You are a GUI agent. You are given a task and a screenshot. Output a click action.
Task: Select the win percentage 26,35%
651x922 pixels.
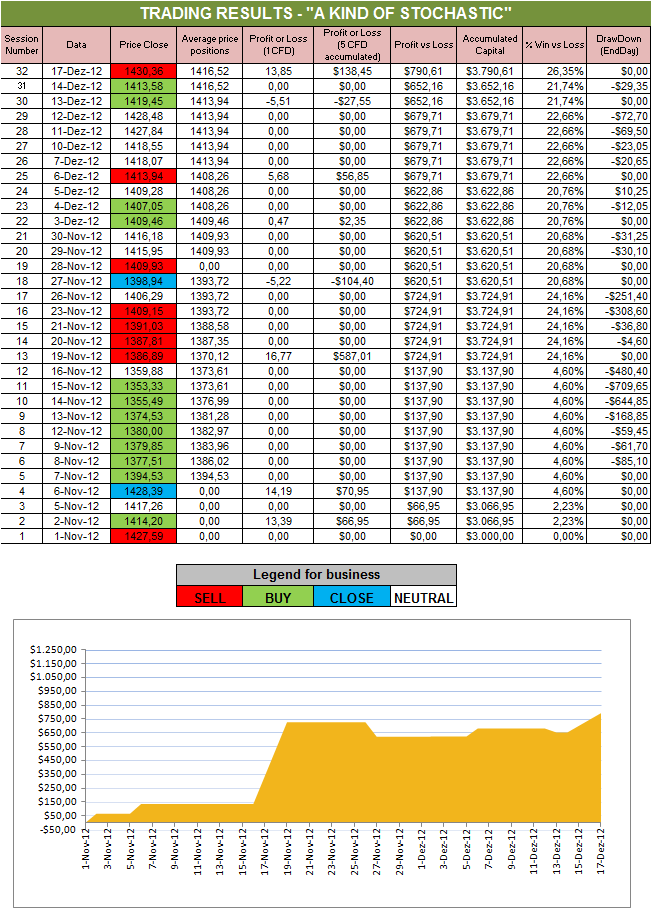pos(555,71)
